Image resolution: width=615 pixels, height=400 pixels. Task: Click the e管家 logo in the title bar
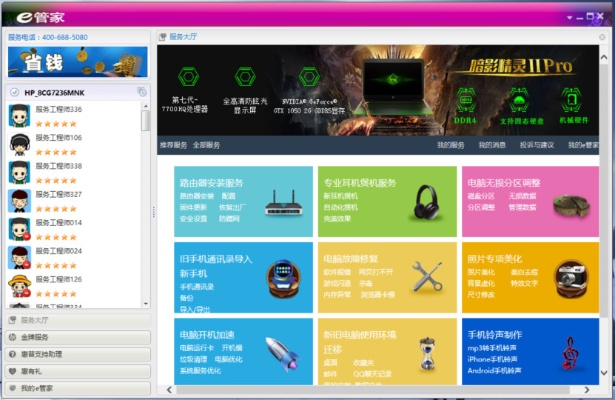pyautogui.click(x=41, y=17)
